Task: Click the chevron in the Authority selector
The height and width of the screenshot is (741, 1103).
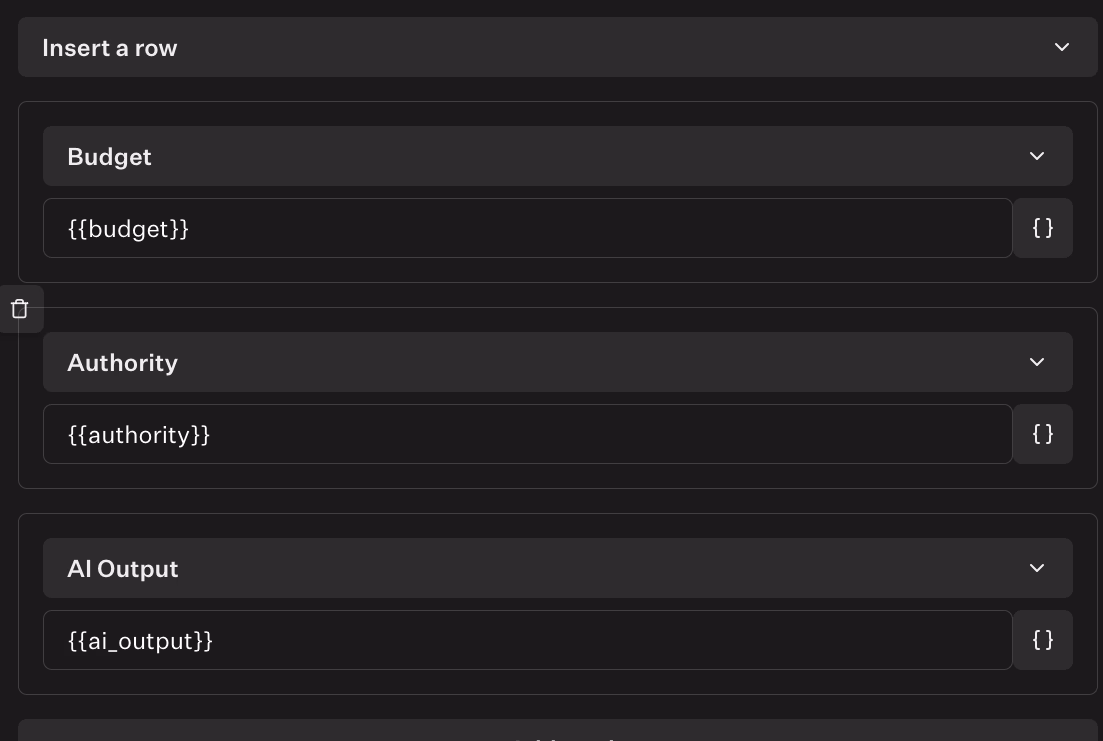Action: pos(1037,362)
